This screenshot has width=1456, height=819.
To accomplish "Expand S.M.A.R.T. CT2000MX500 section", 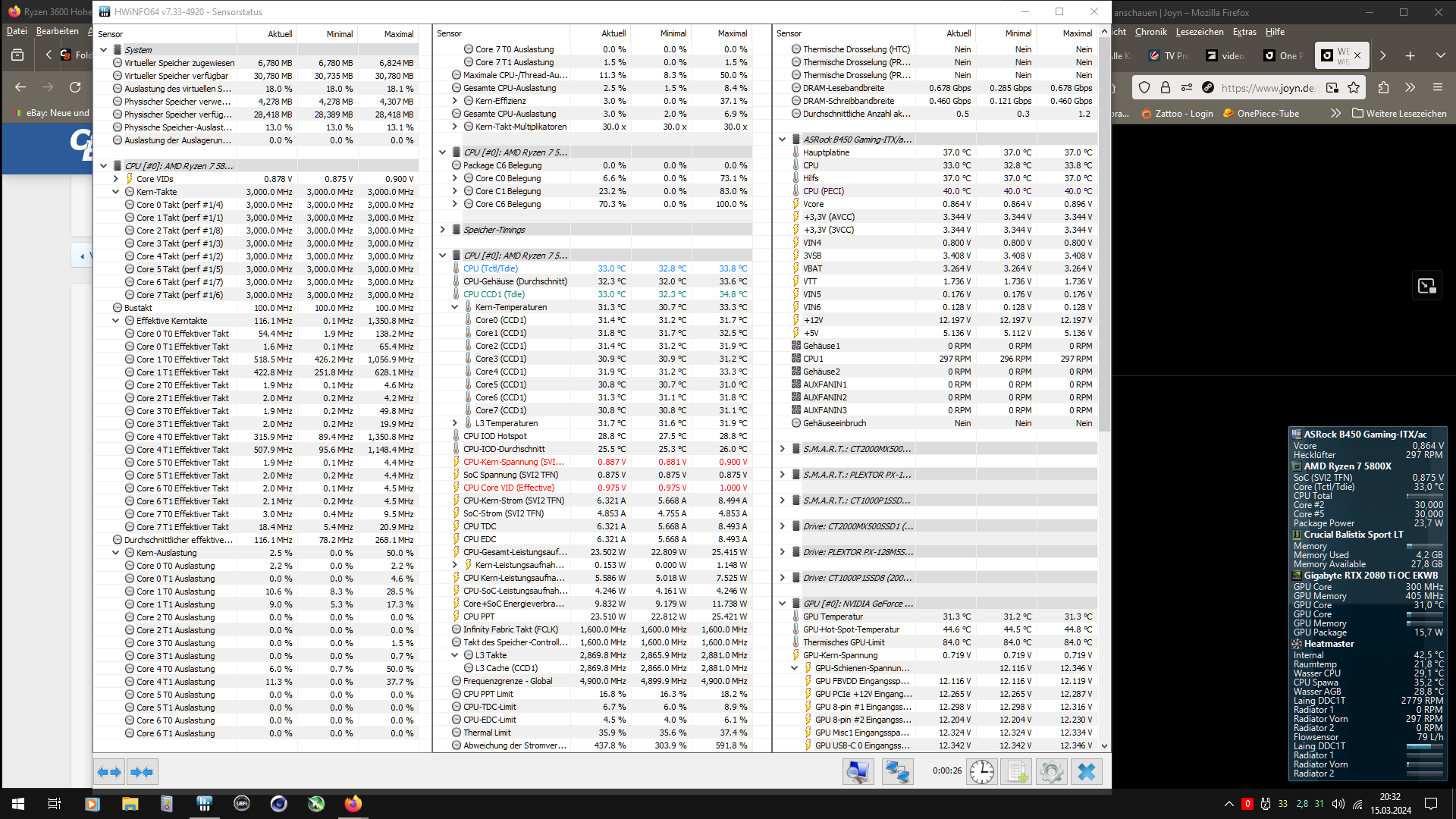I will [x=783, y=449].
